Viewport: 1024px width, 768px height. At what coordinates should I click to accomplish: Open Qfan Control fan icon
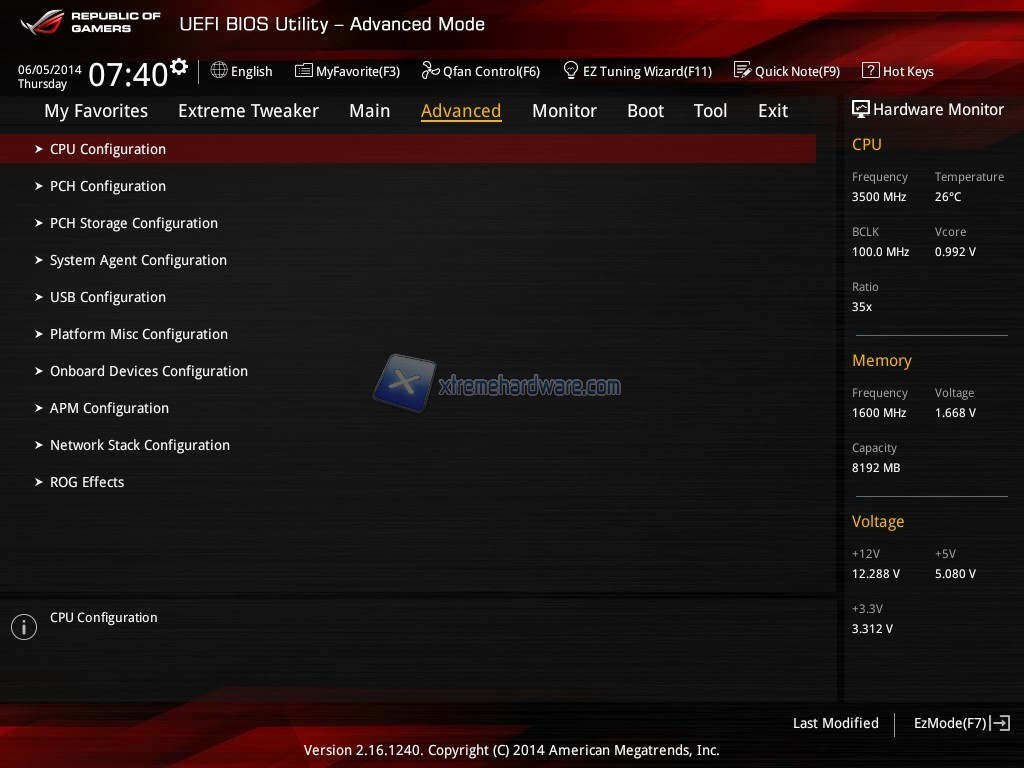click(430, 71)
